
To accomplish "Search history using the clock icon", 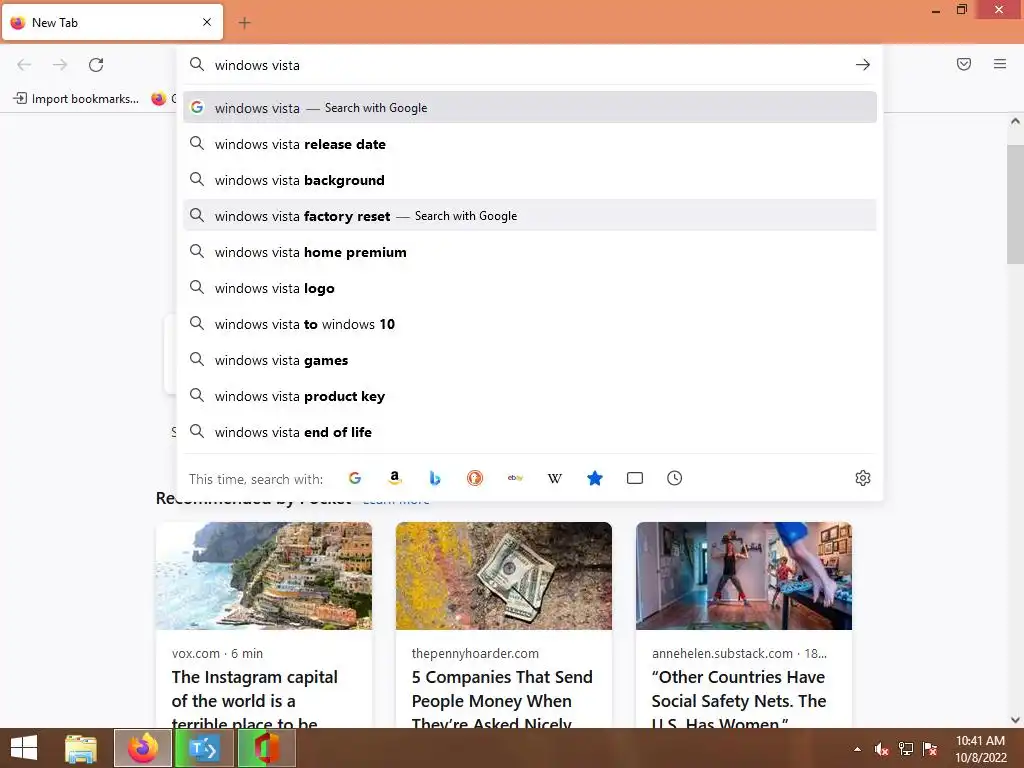I will (675, 478).
